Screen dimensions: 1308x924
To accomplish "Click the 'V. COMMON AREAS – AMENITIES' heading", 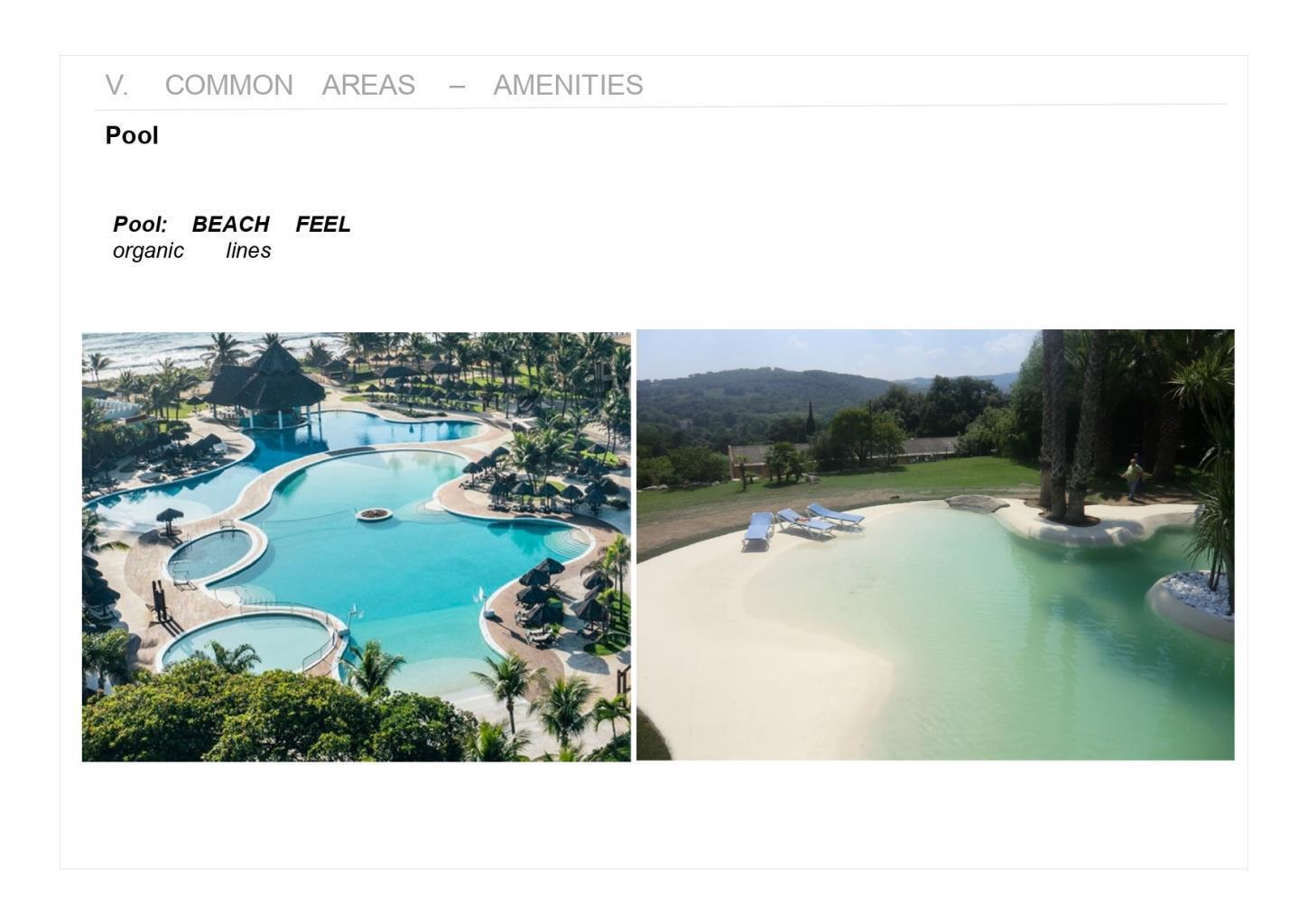I will tap(374, 85).
